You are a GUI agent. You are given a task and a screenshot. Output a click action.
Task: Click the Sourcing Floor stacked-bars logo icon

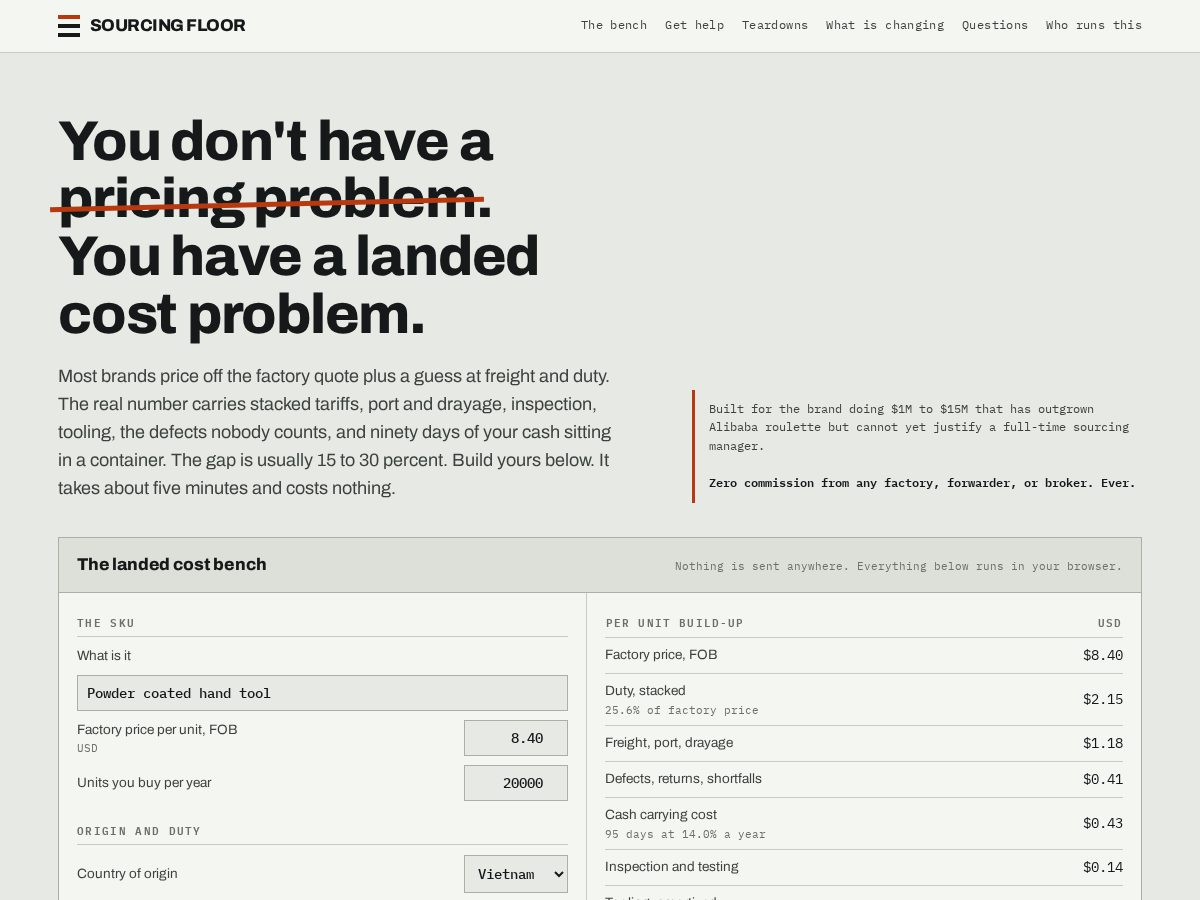69,26
